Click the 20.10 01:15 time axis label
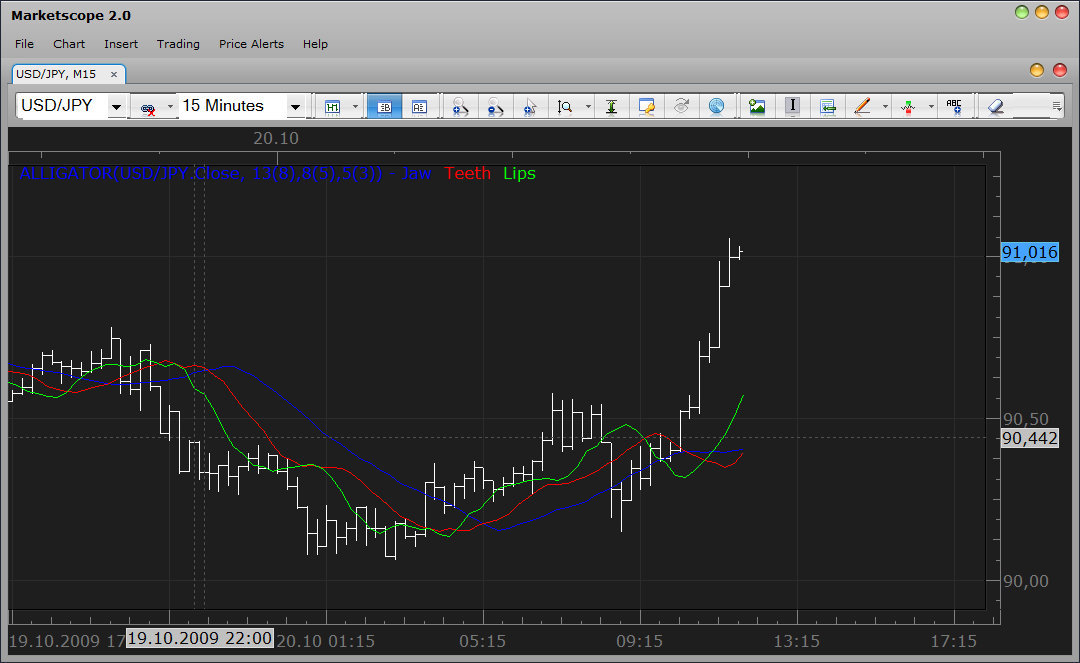This screenshot has height=663, width=1080. [325, 642]
